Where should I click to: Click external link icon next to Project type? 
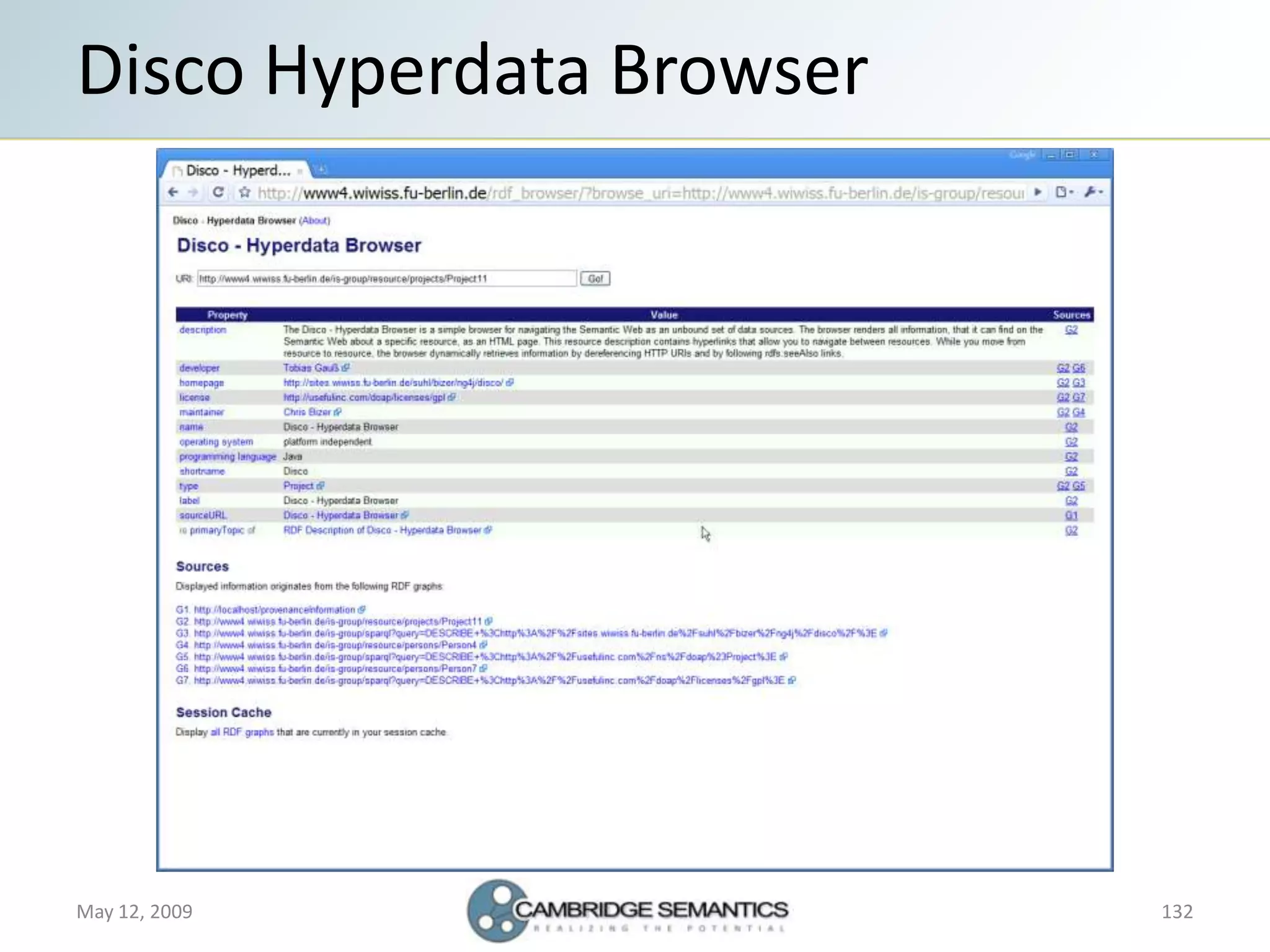click(321, 486)
